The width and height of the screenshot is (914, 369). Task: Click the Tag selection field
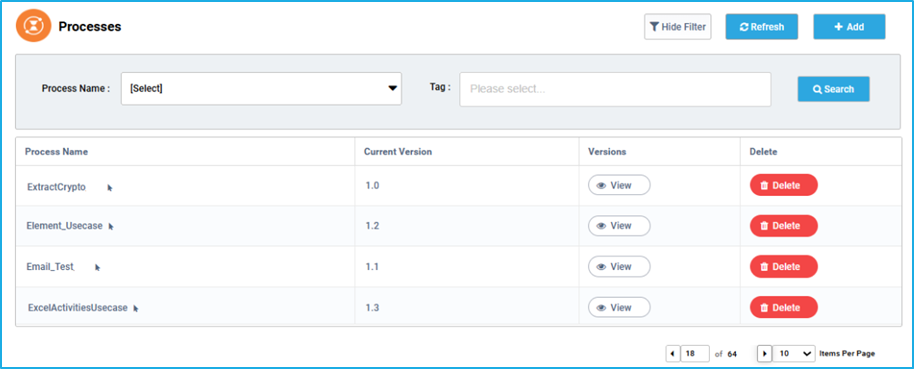pyautogui.click(x=615, y=89)
